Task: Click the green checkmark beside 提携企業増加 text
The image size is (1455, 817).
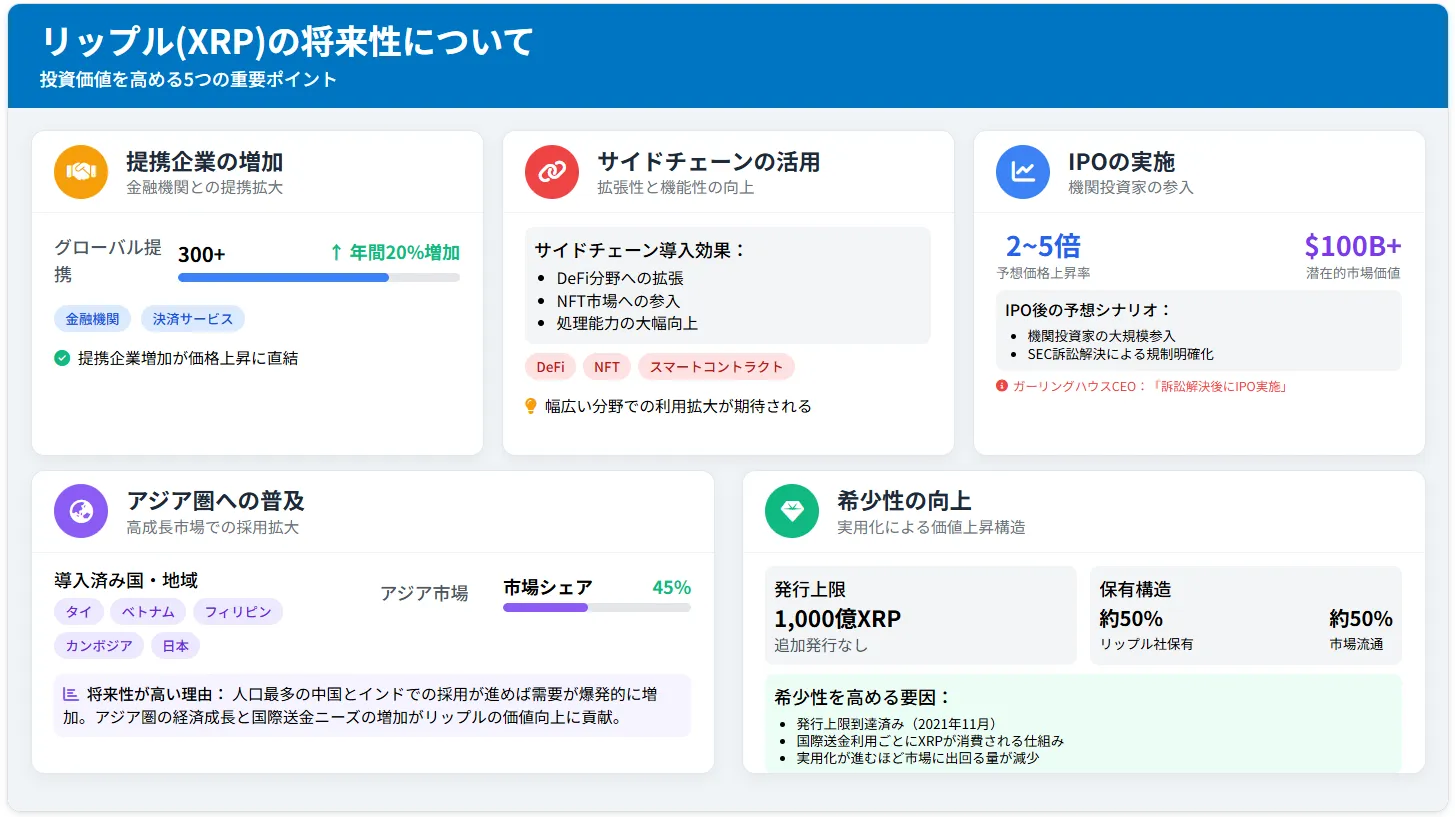Action: 64,358
